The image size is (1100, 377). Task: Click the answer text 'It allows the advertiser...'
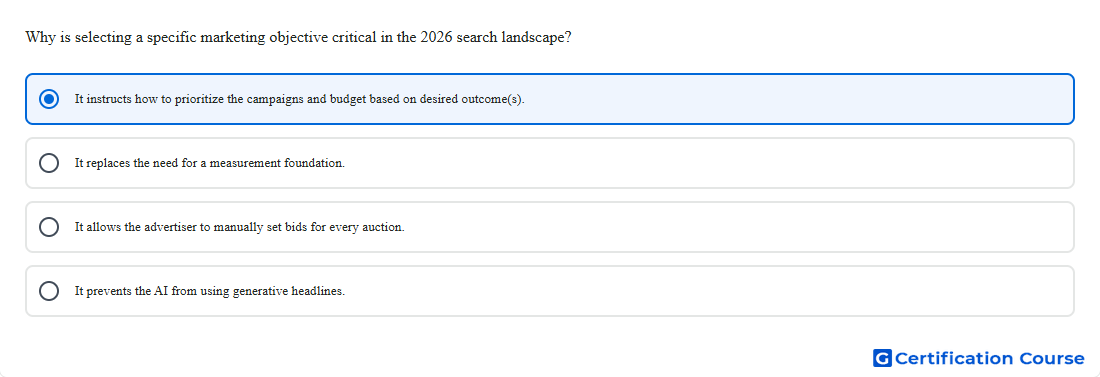(x=240, y=227)
